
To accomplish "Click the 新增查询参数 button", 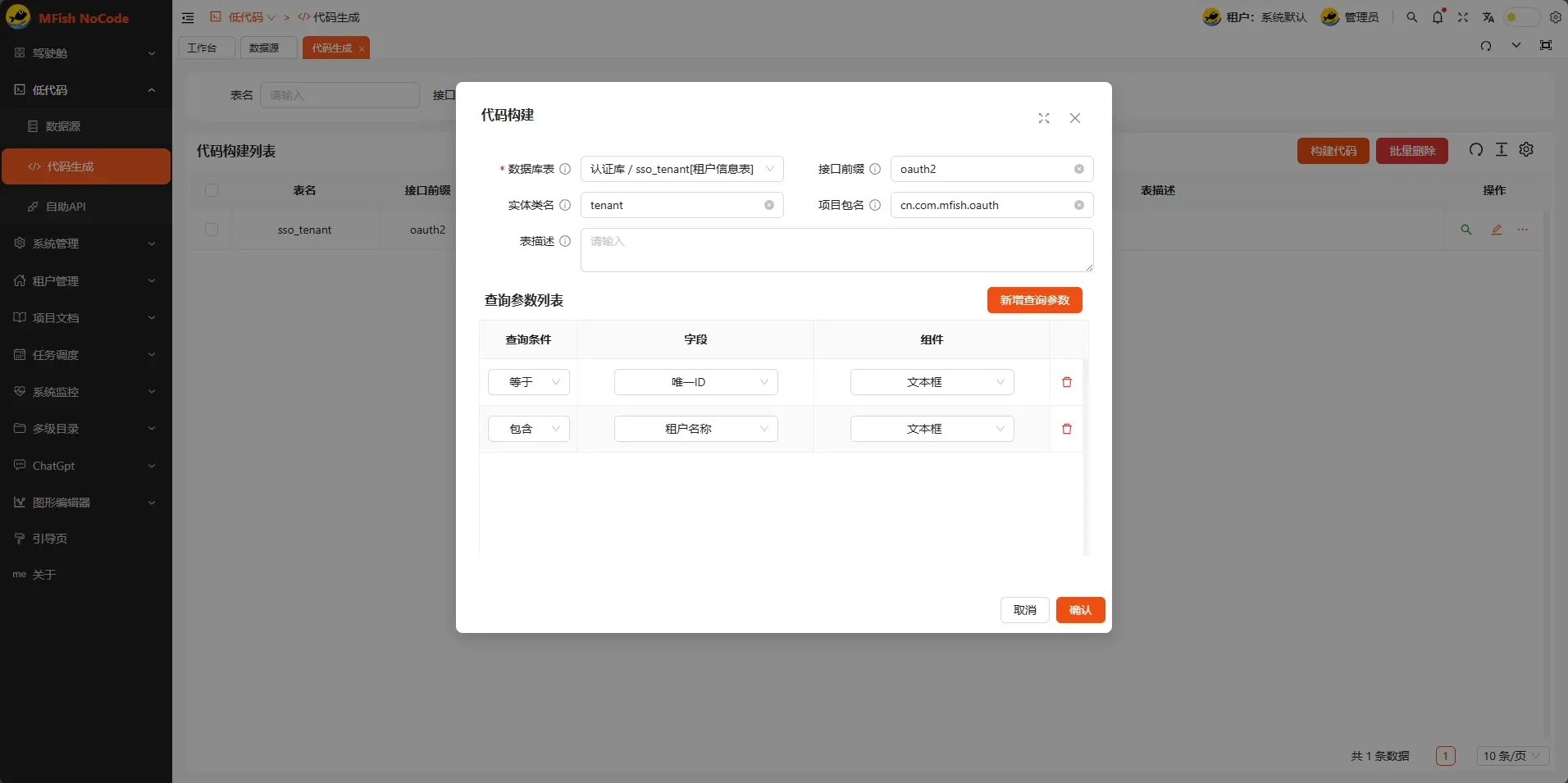I will click(x=1033, y=300).
